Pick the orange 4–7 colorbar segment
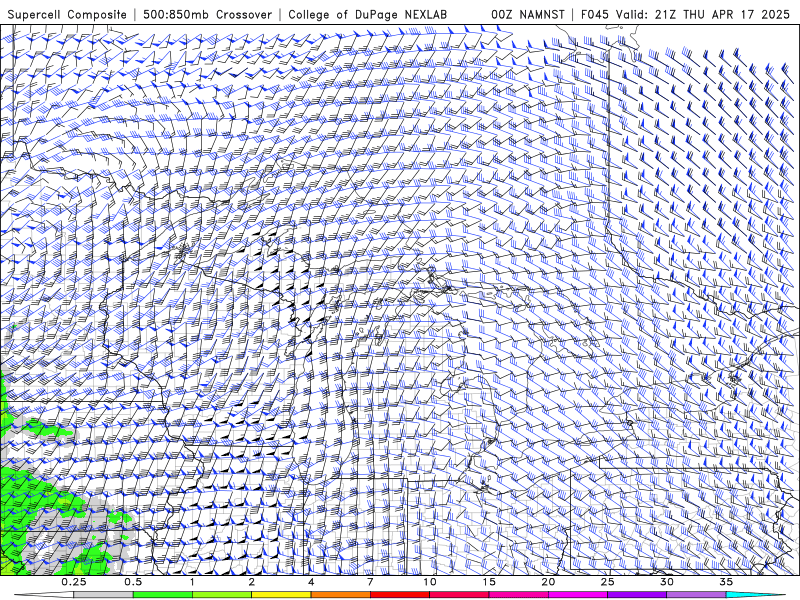800x600 pixels. 340,595
